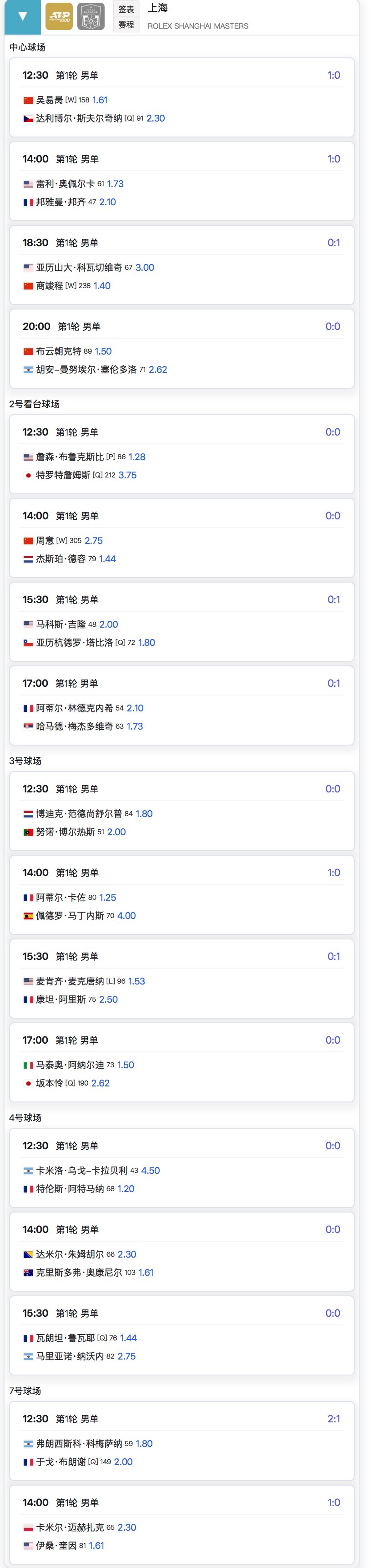The height and width of the screenshot is (1568, 373).
Task: Click the ATP Masters 1000 logo
Action: click(x=59, y=17)
